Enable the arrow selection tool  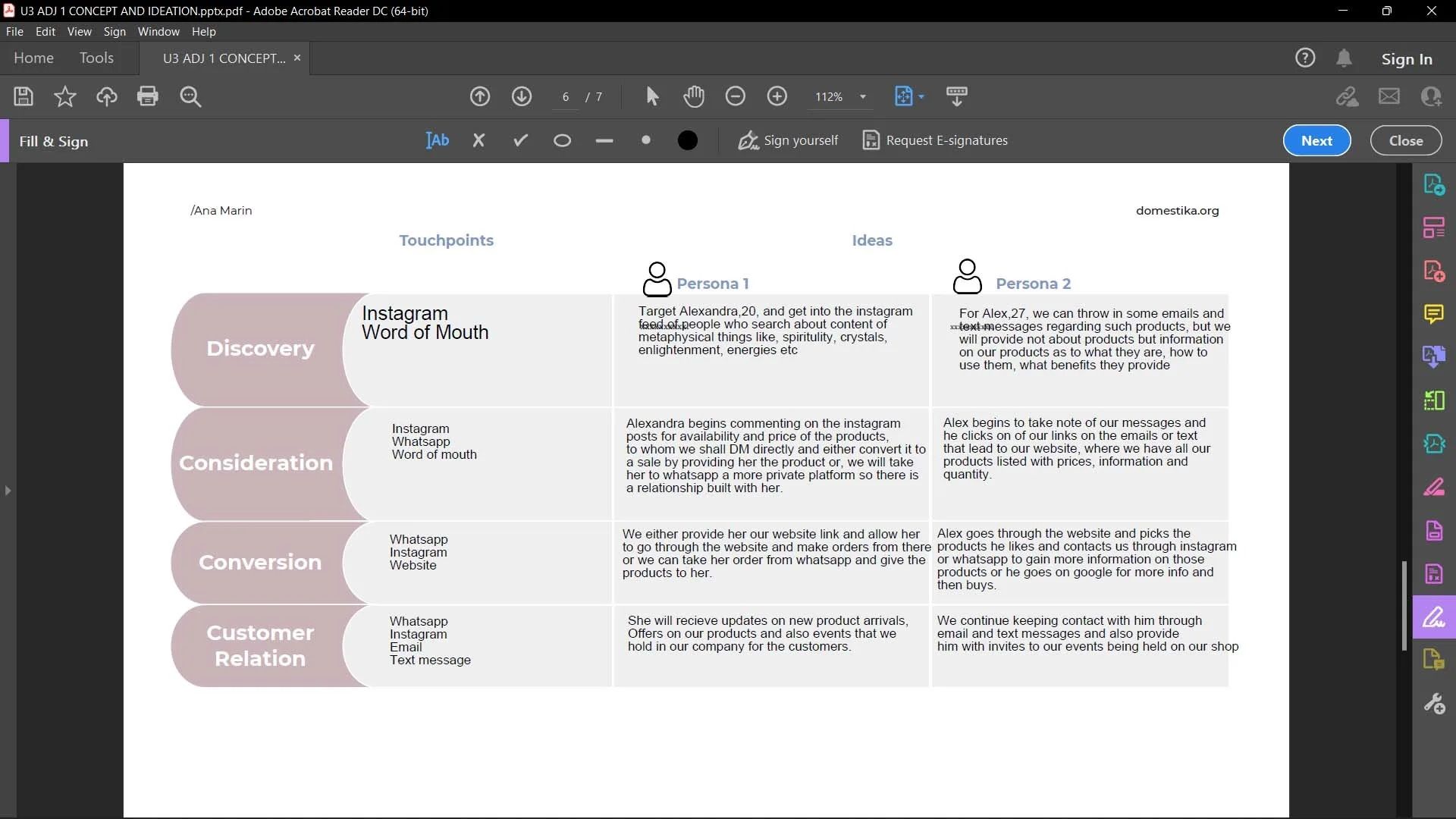pyautogui.click(x=652, y=96)
